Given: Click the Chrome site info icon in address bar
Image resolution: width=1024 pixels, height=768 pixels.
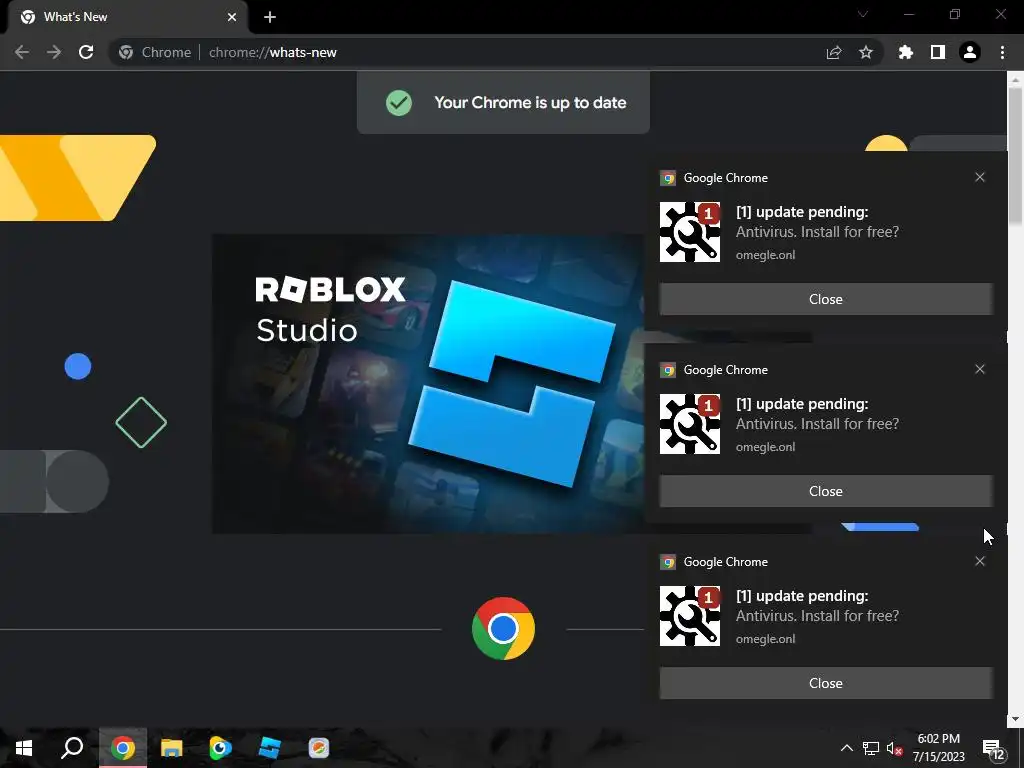Looking at the screenshot, I should 126,52.
